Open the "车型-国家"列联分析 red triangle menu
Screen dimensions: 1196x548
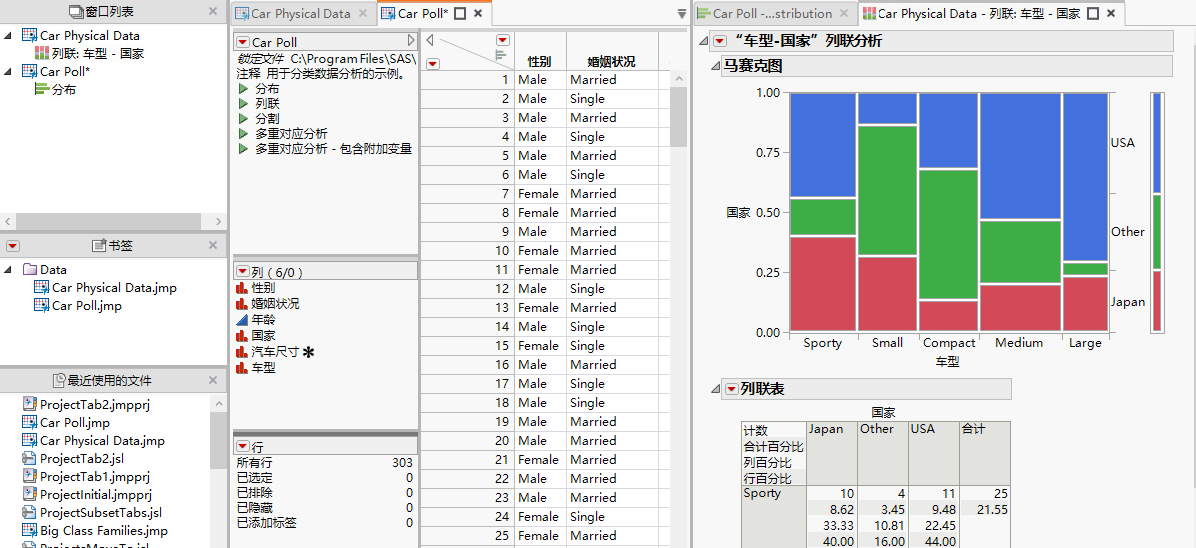click(x=719, y=41)
